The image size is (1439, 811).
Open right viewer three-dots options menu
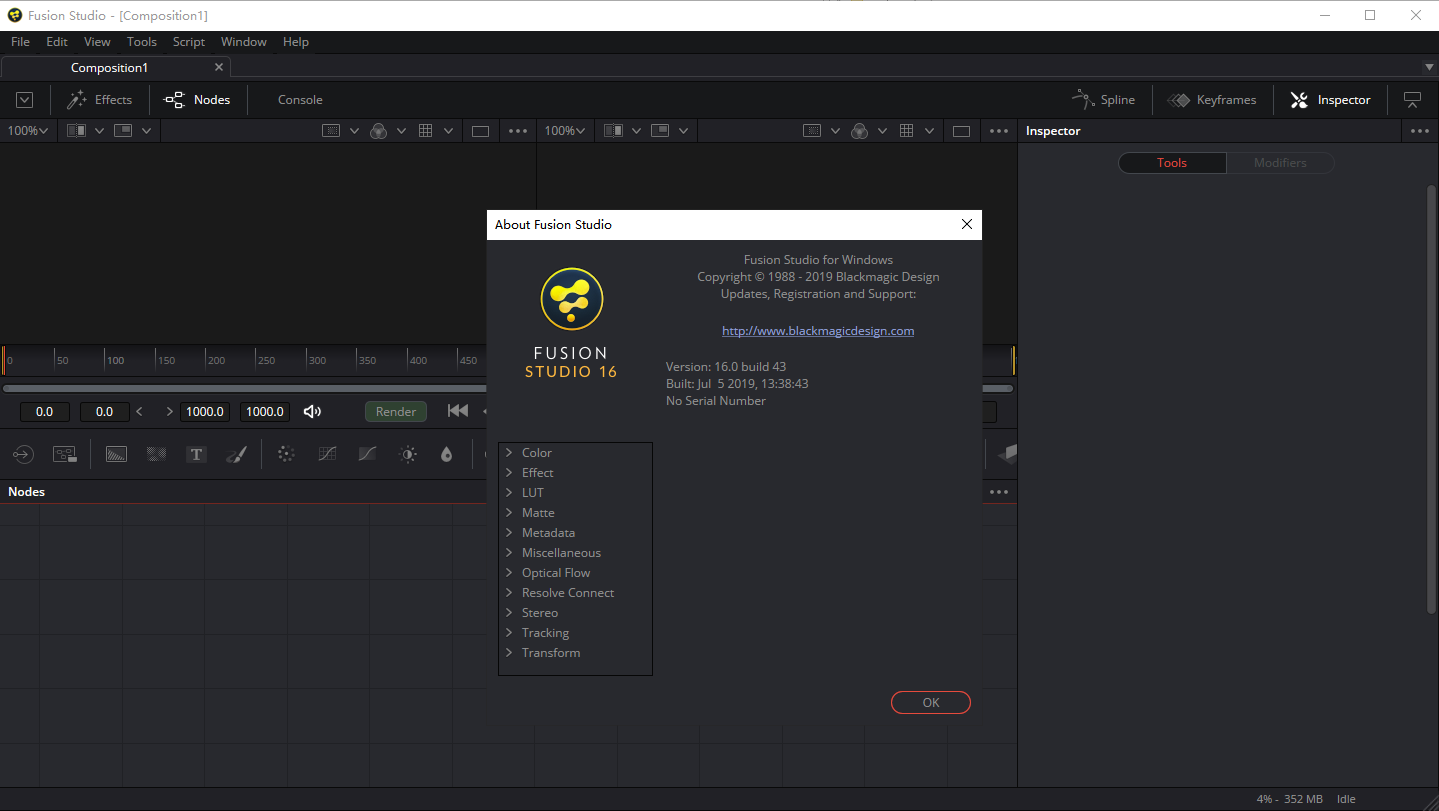coord(999,131)
